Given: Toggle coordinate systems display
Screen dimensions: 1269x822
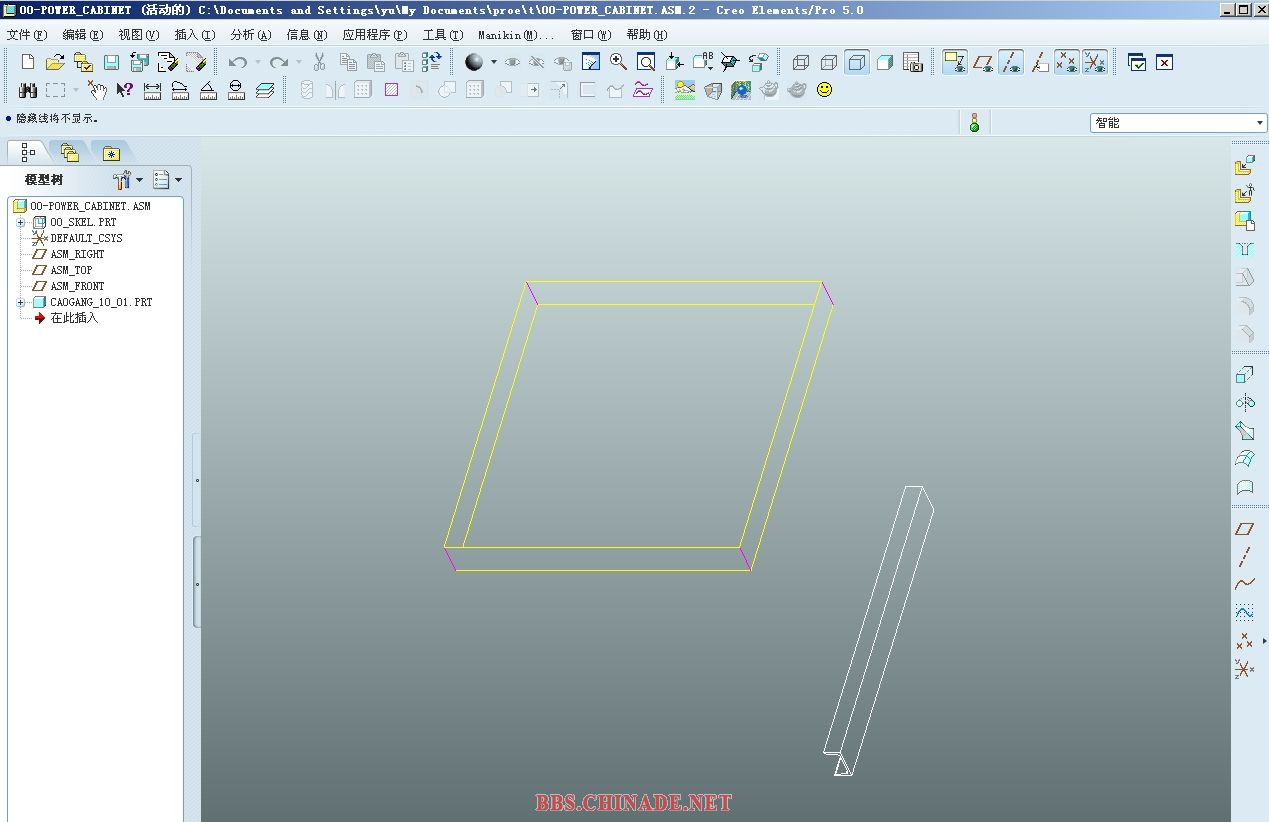Looking at the screenshot, I should pos(1095,63).
